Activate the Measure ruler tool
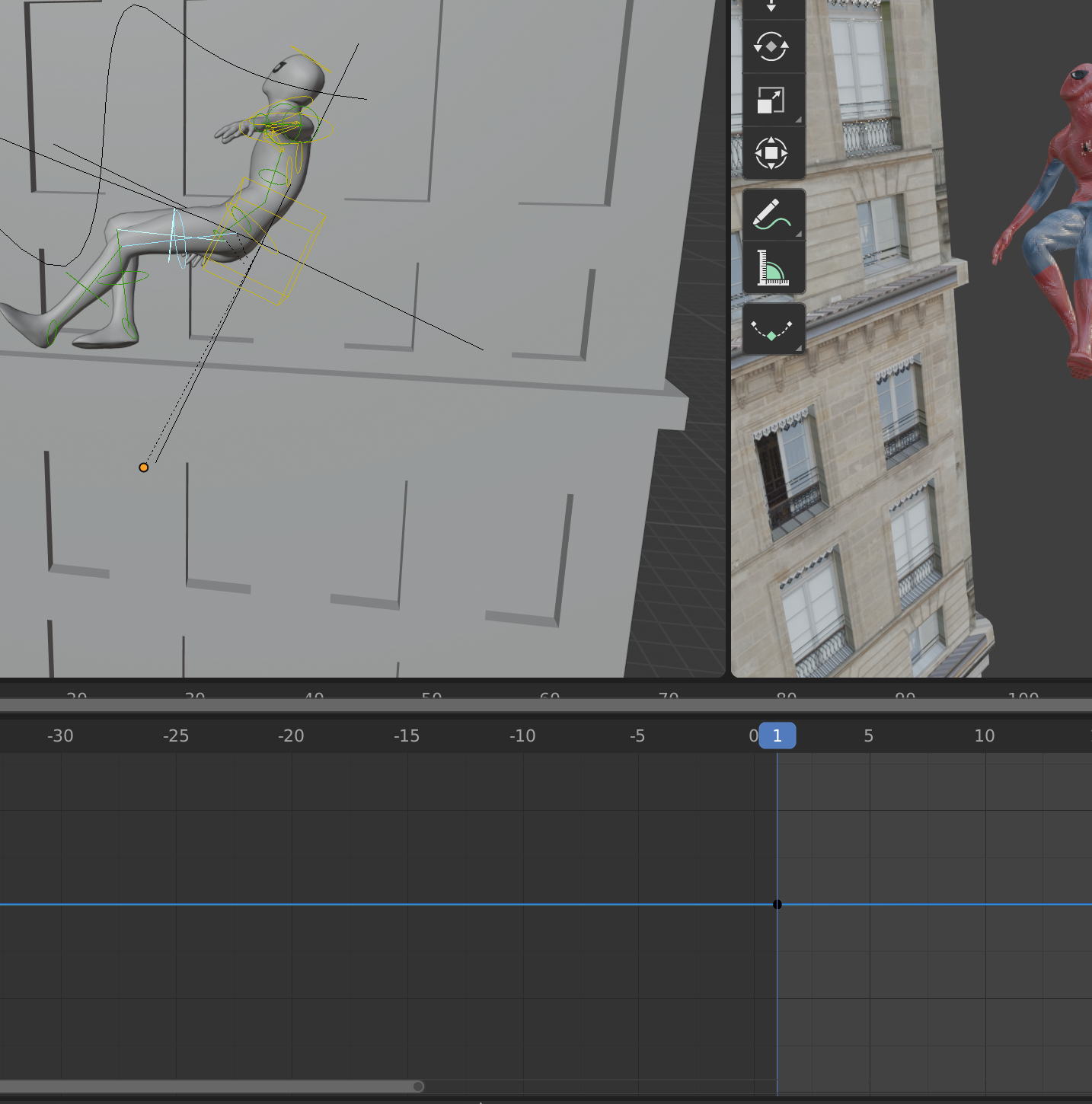Image resolution: width=1092 pixels, height=1104 pixels. point(771,268)
